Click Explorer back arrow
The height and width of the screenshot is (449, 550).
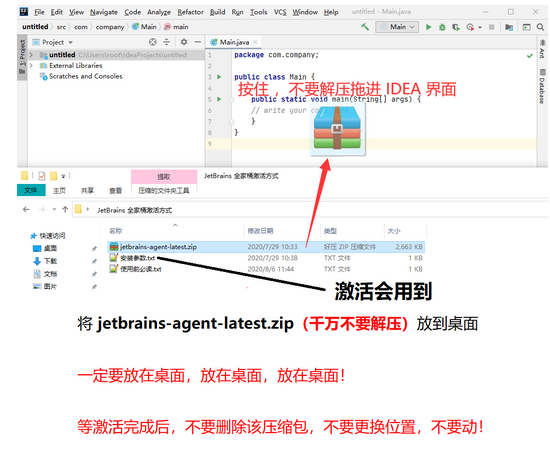click(x=26, y=209)
